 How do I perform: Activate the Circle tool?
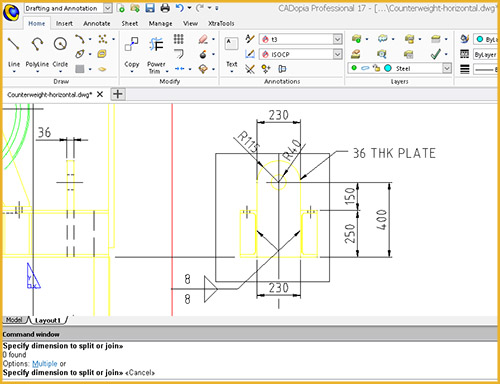pos(60,51)
